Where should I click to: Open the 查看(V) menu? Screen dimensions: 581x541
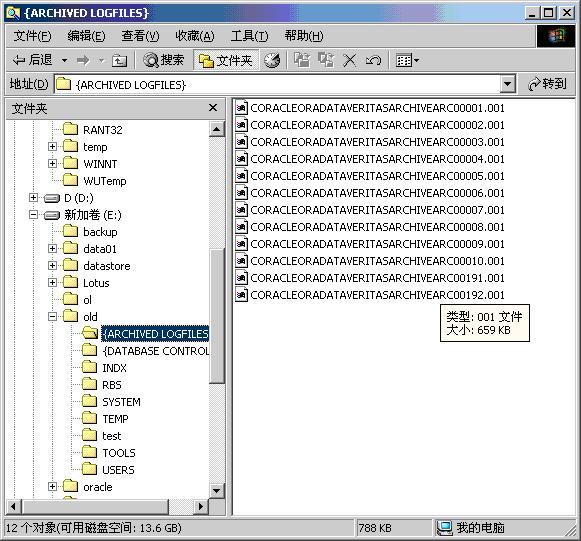pos(140,36)
